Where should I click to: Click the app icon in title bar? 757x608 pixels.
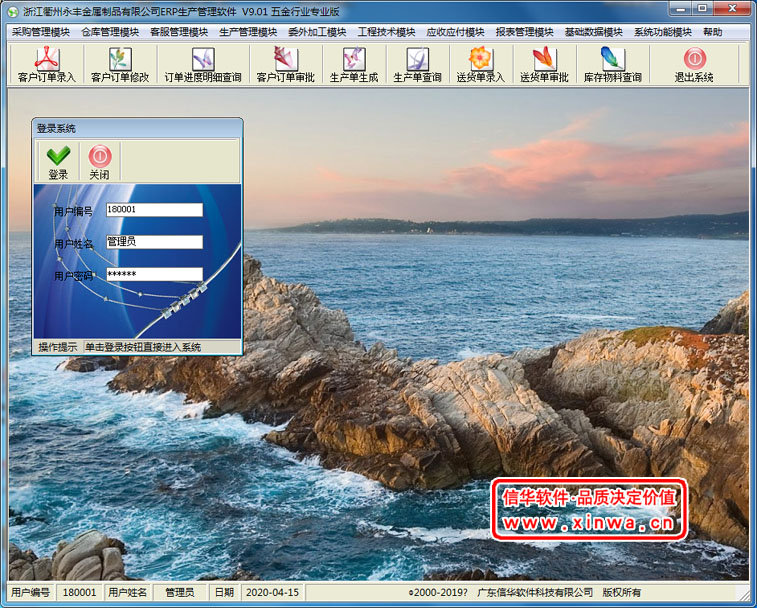[x=13, y=11]
